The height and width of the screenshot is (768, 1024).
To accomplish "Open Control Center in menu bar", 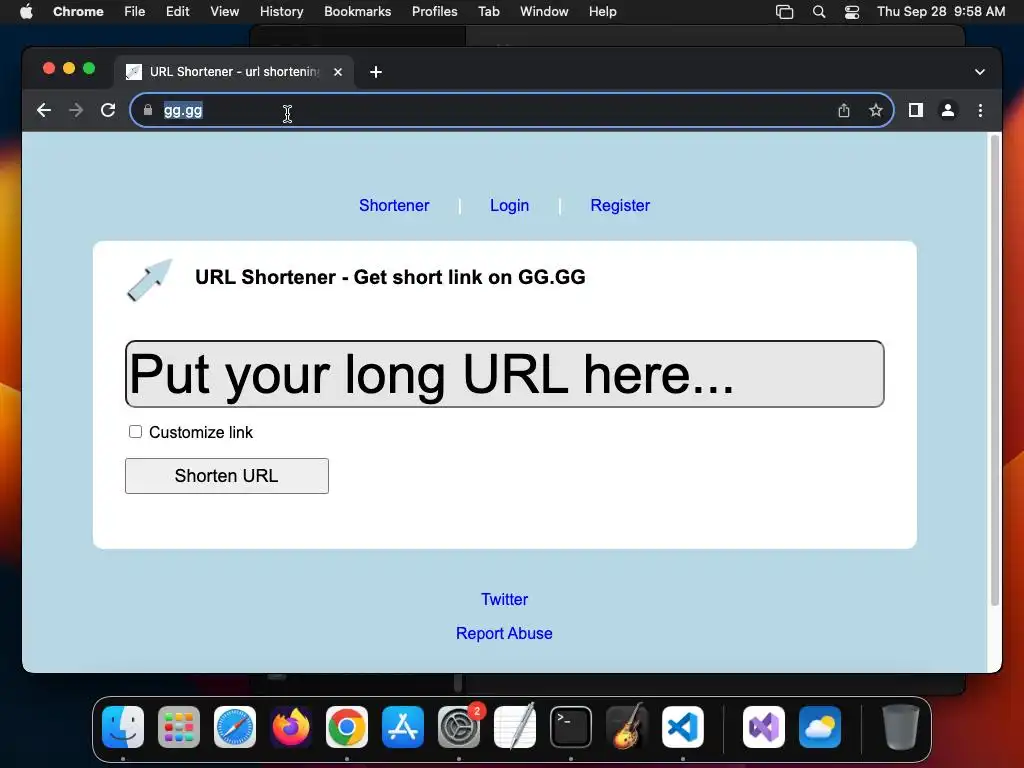I will click(852, 12).
